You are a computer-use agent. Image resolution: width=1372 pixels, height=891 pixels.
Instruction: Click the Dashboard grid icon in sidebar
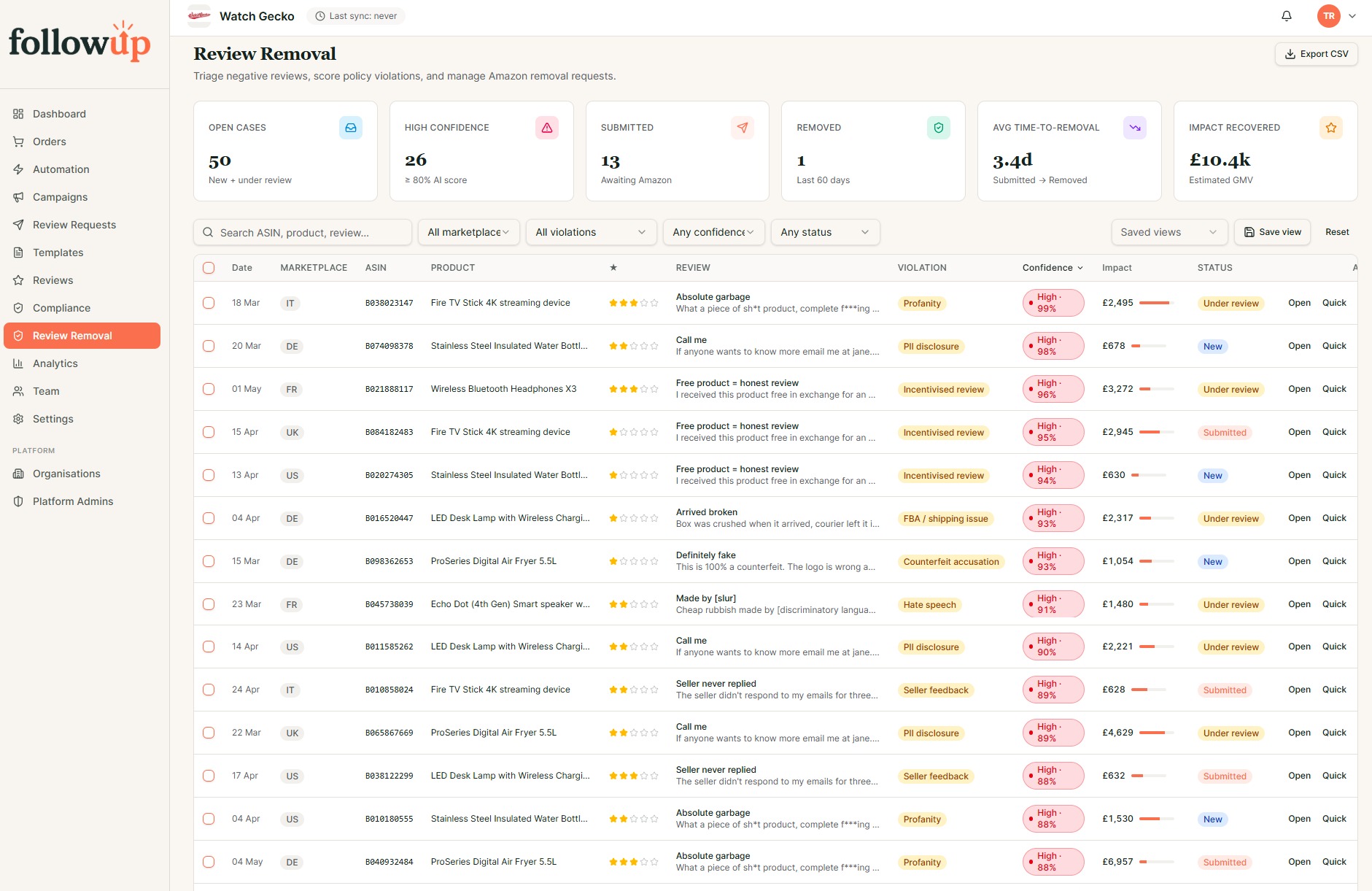click(18, 114)
